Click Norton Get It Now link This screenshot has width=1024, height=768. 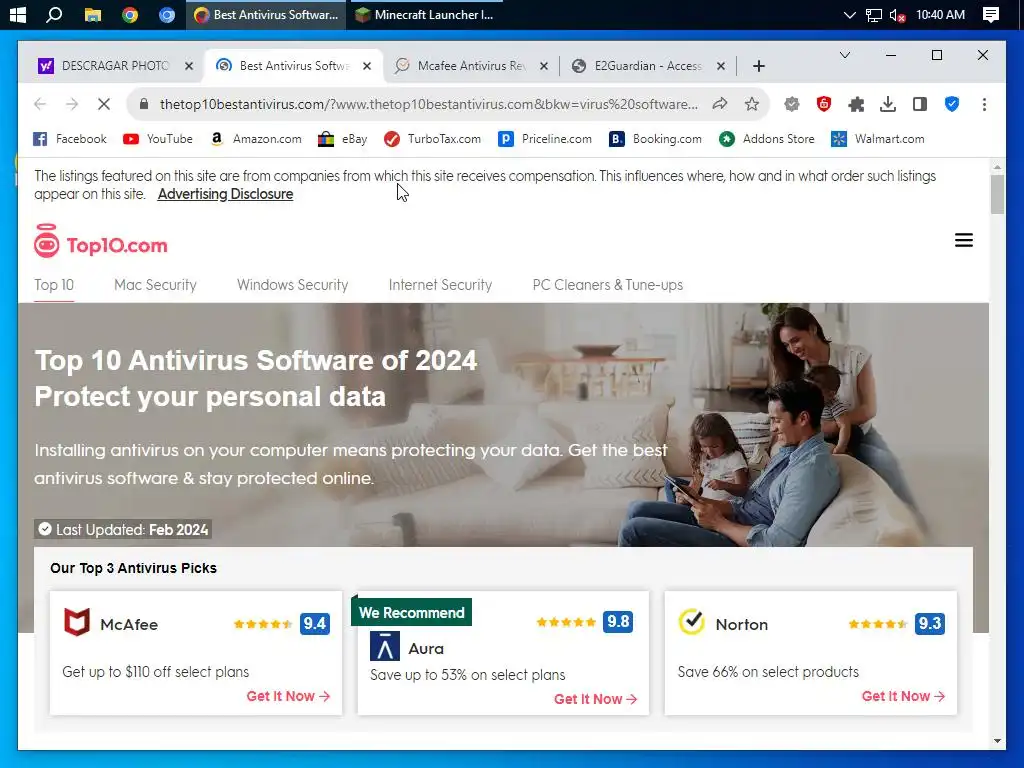[x=903, y=696]
